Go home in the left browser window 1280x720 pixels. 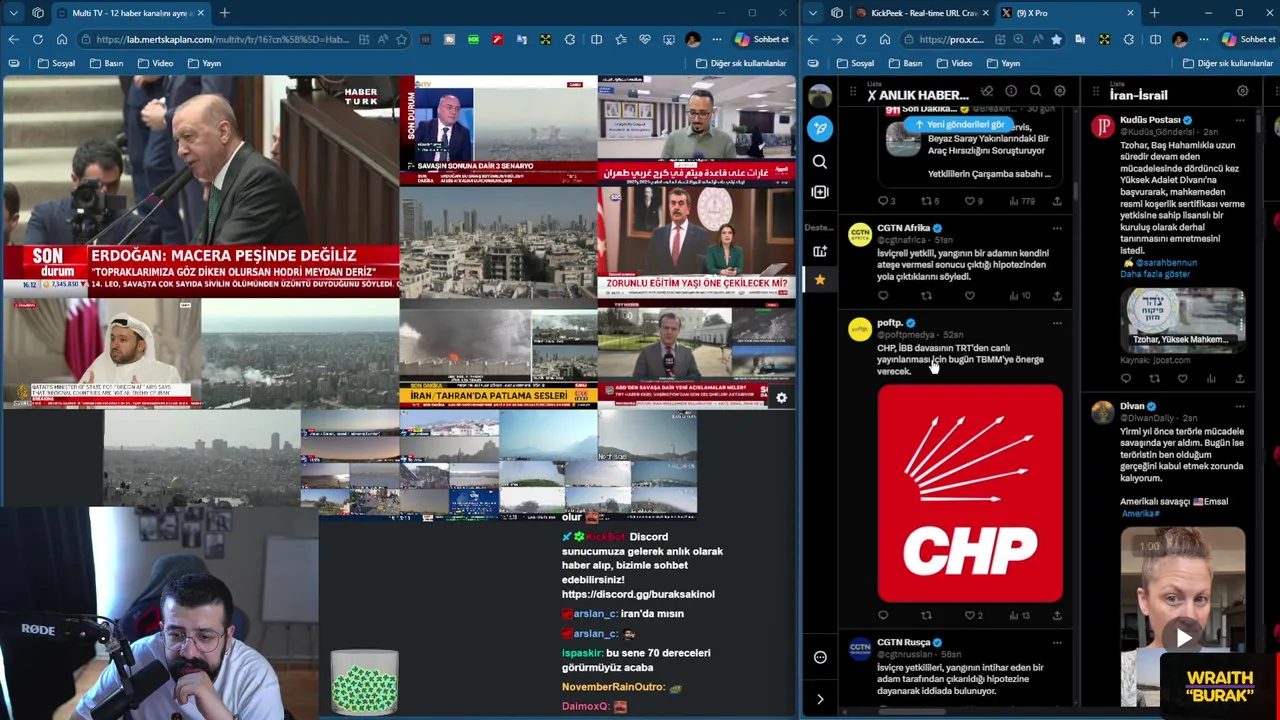click(62, 39)
